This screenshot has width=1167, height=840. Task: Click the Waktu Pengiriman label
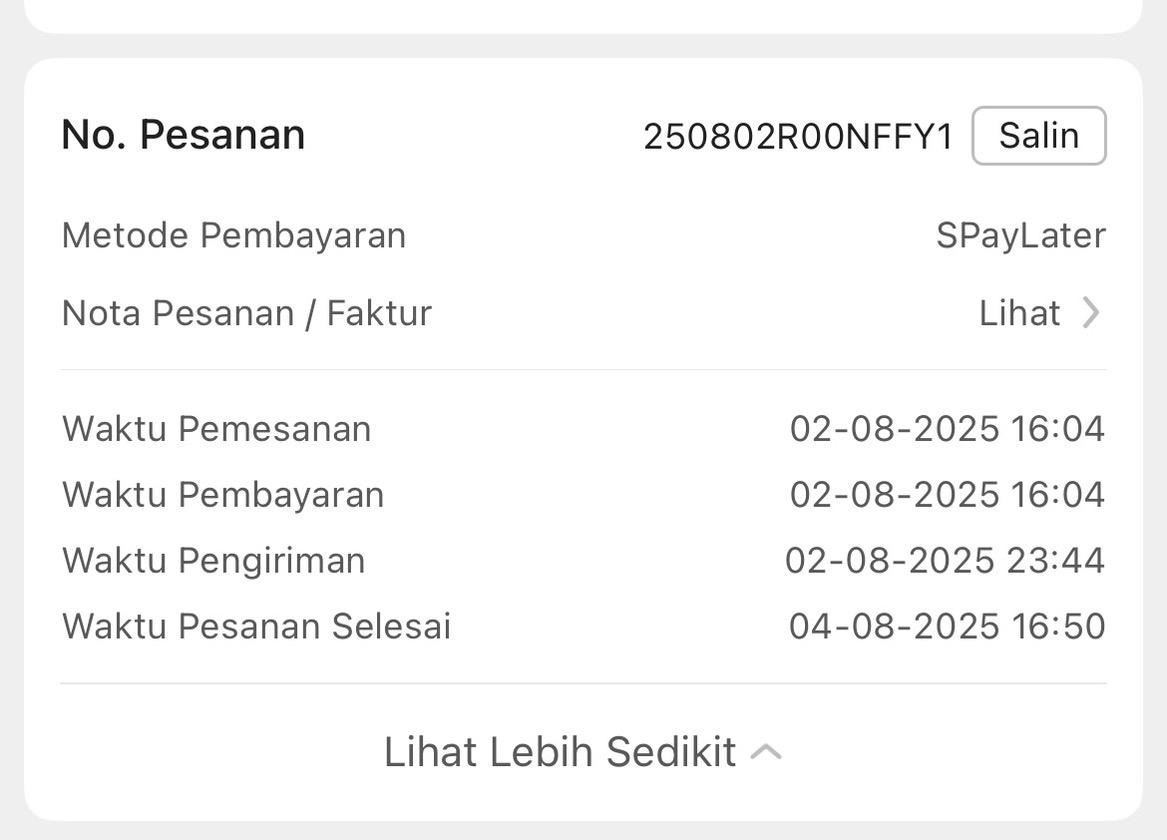tap(214, 560)
